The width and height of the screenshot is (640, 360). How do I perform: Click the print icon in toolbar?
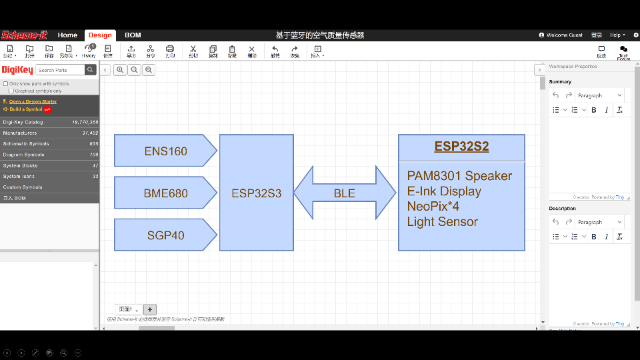pyautogui.click(x=170, y=51)
